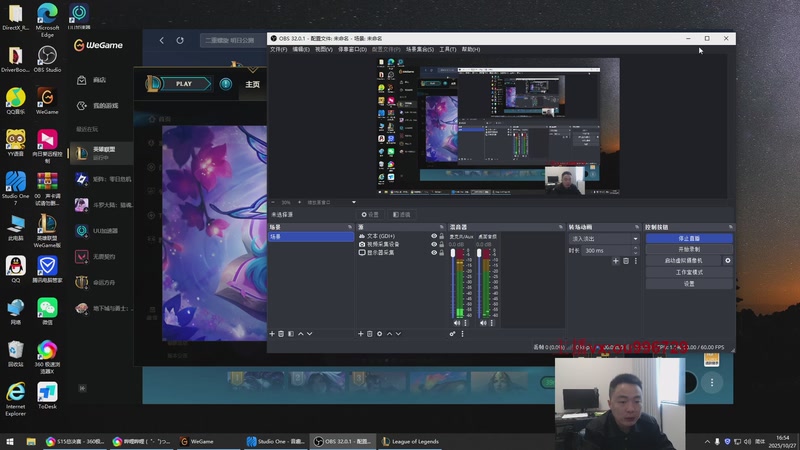The width and height of the screenshot is (800, 450).
Task: Remove the selected source with the trash icon
Action: [370, 334]
